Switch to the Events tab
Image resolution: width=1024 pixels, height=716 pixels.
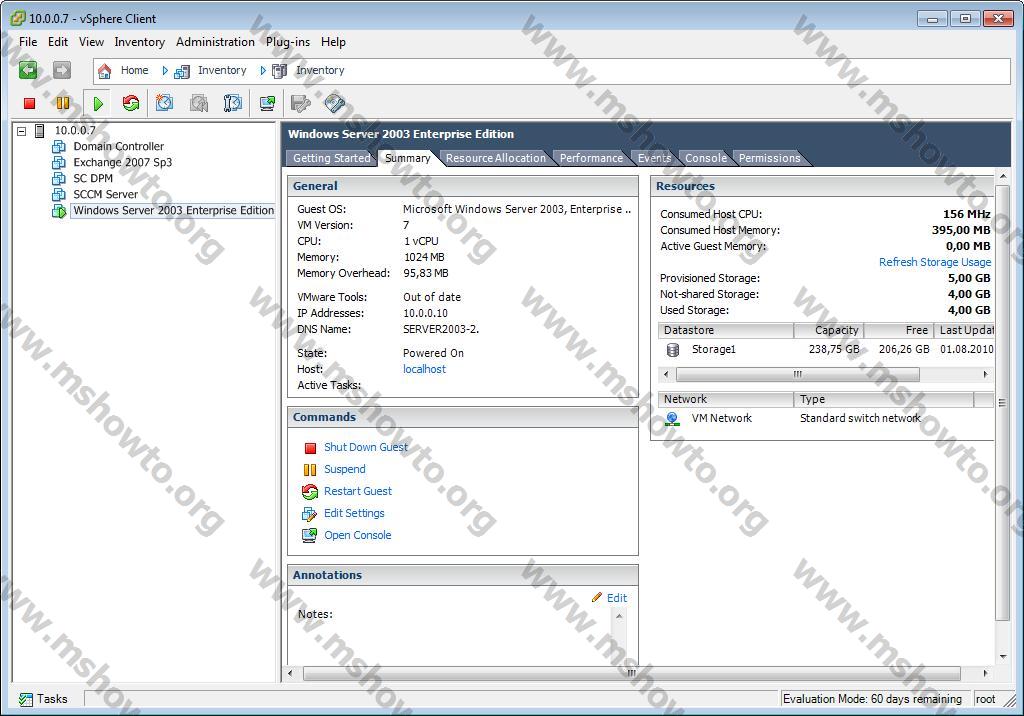(654, 158)
